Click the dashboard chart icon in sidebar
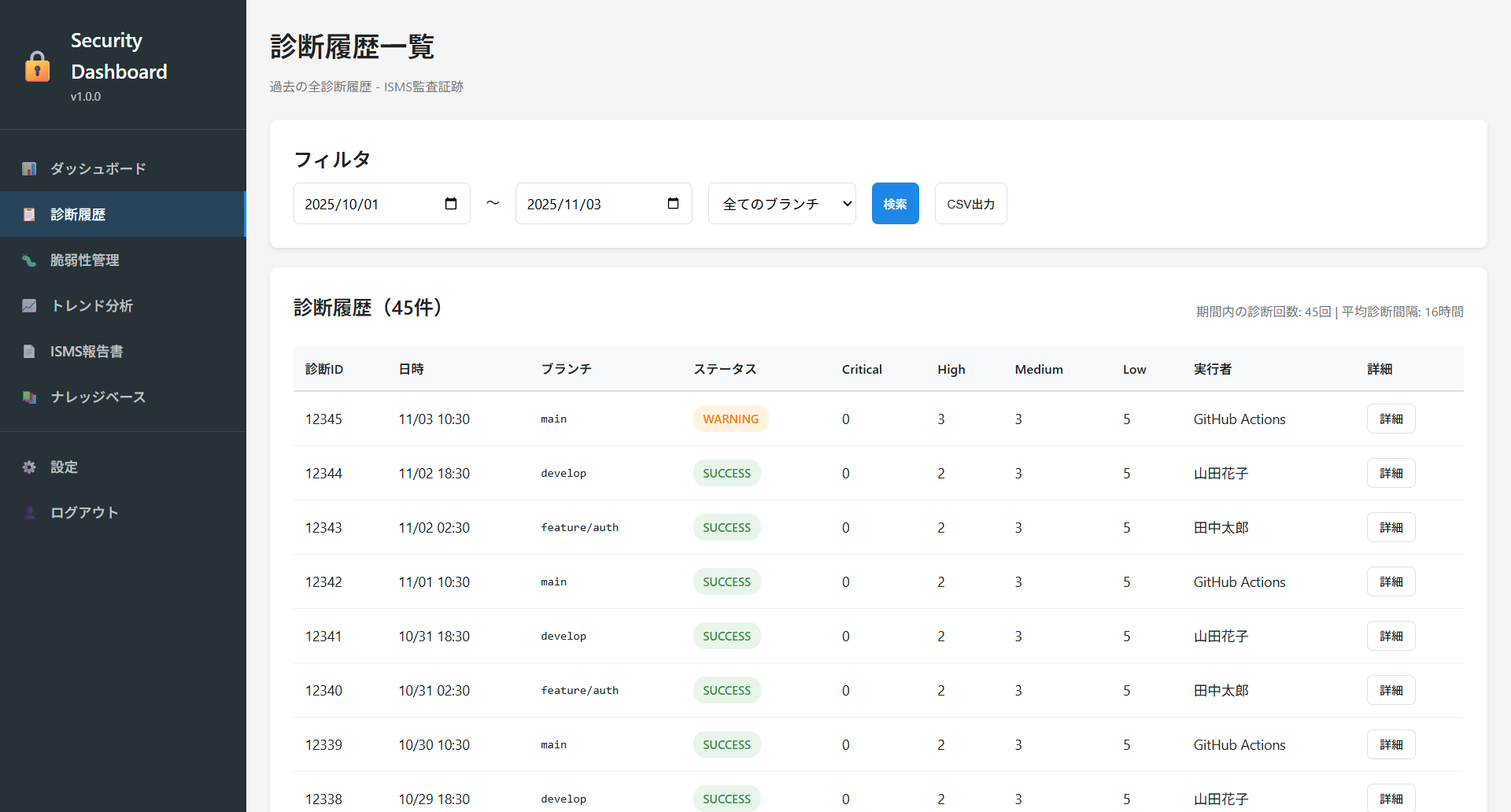The width and height of the screenshot is (1511, 812). [29, 169]
